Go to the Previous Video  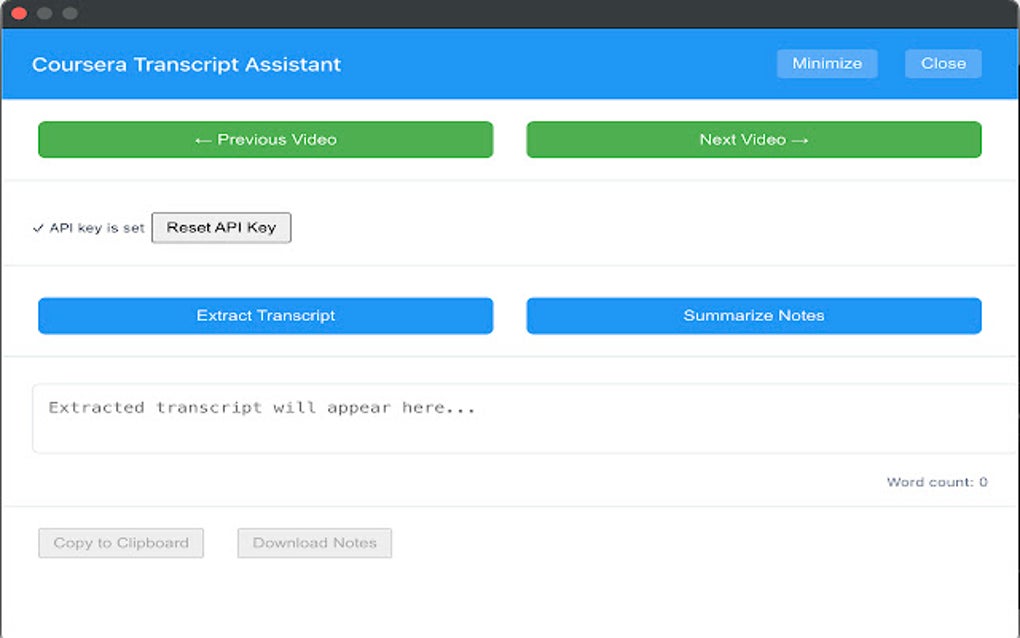tap(265, 139)
